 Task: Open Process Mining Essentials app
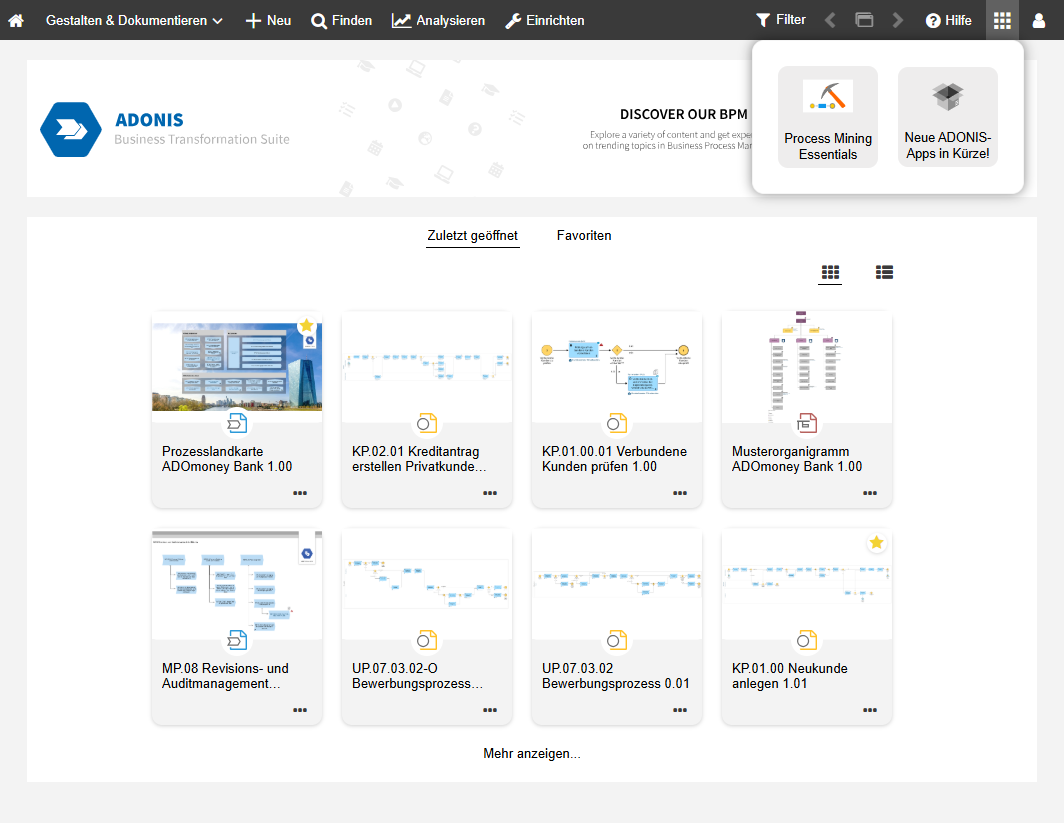click(x=827, y=117)
